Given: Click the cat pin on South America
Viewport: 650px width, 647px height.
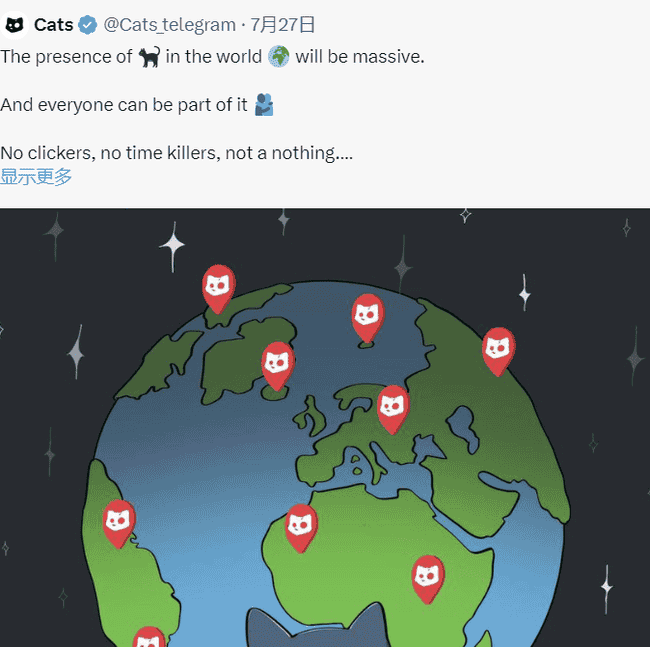Looking at the screenshot, I should click(x=119, y=524).
